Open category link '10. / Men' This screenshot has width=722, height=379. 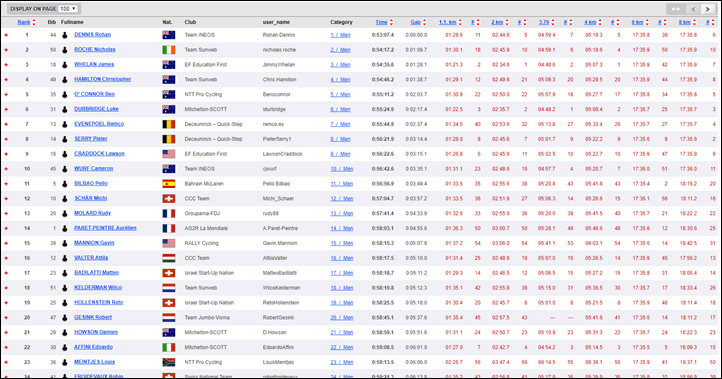pyautogui.click(x=342, y=169)
